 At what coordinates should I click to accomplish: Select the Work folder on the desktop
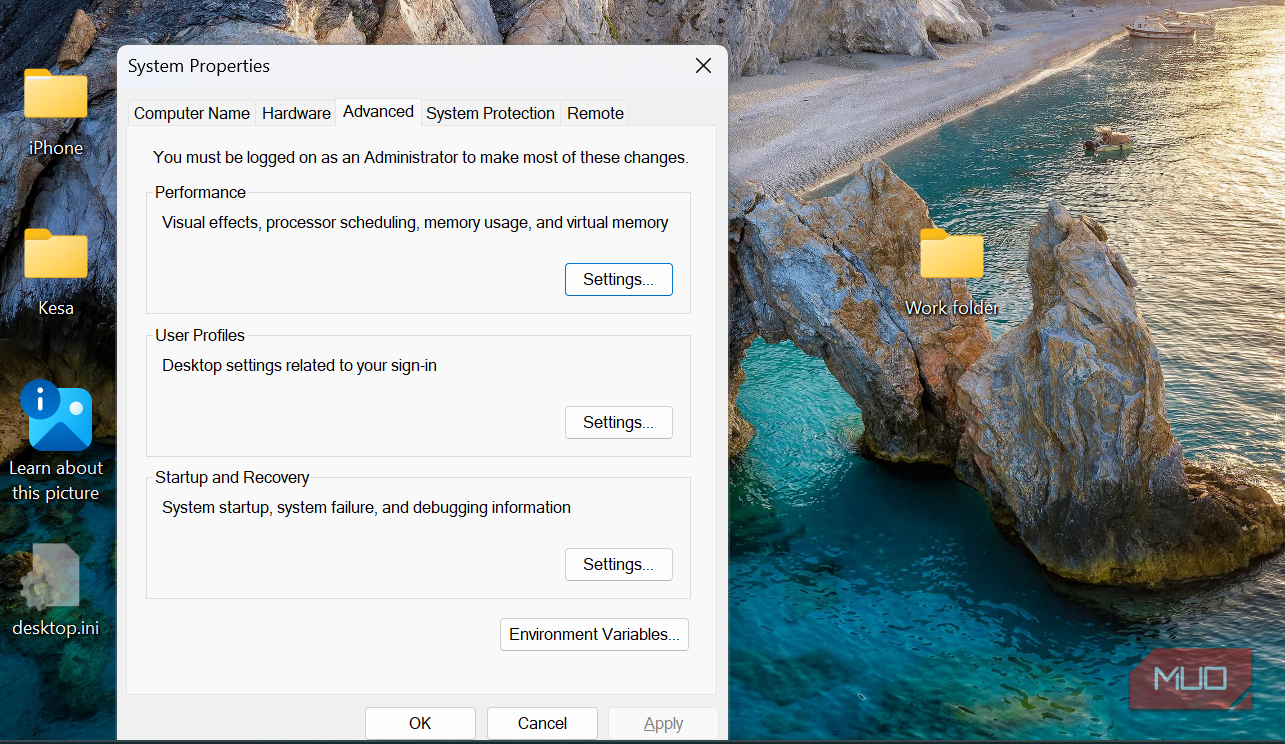click(951, 253)
